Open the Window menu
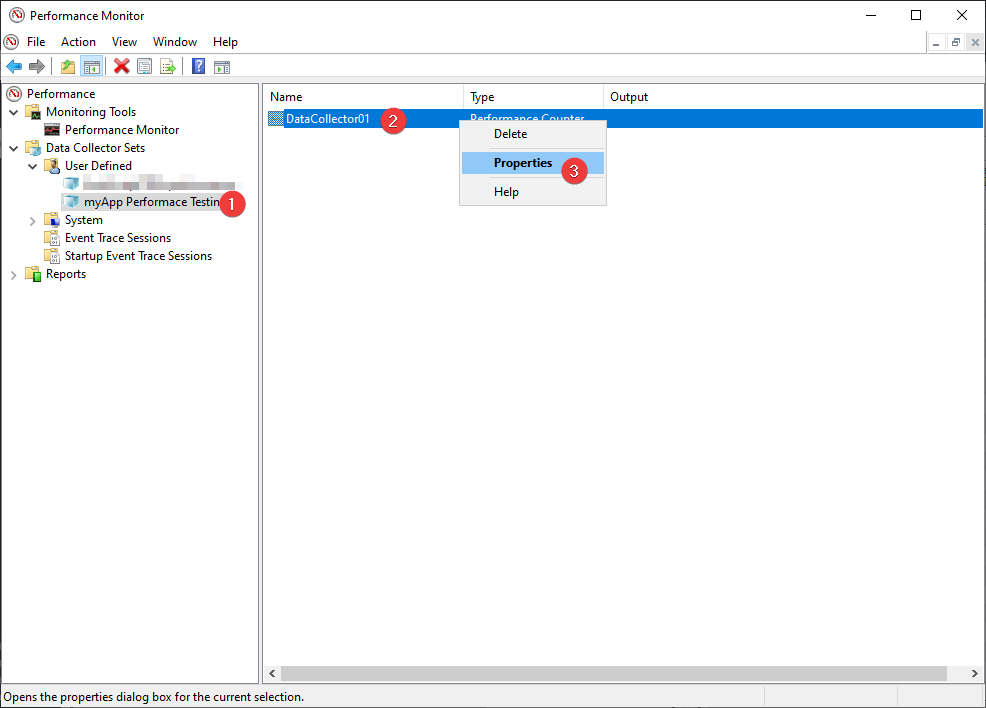The width and height of the screenshot is (986, 708). [x=175, y=42]
